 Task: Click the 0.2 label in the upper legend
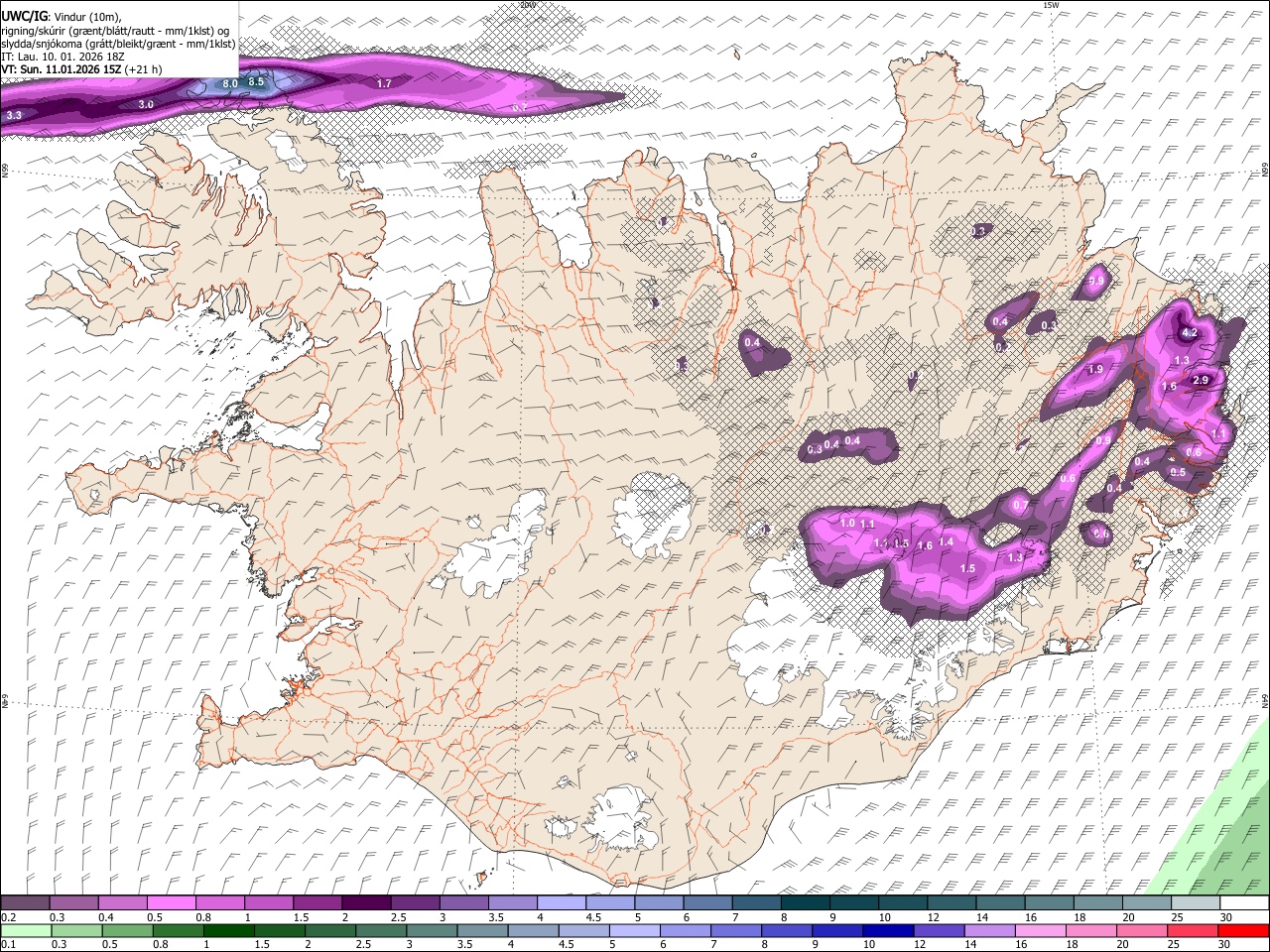(9, 917)
